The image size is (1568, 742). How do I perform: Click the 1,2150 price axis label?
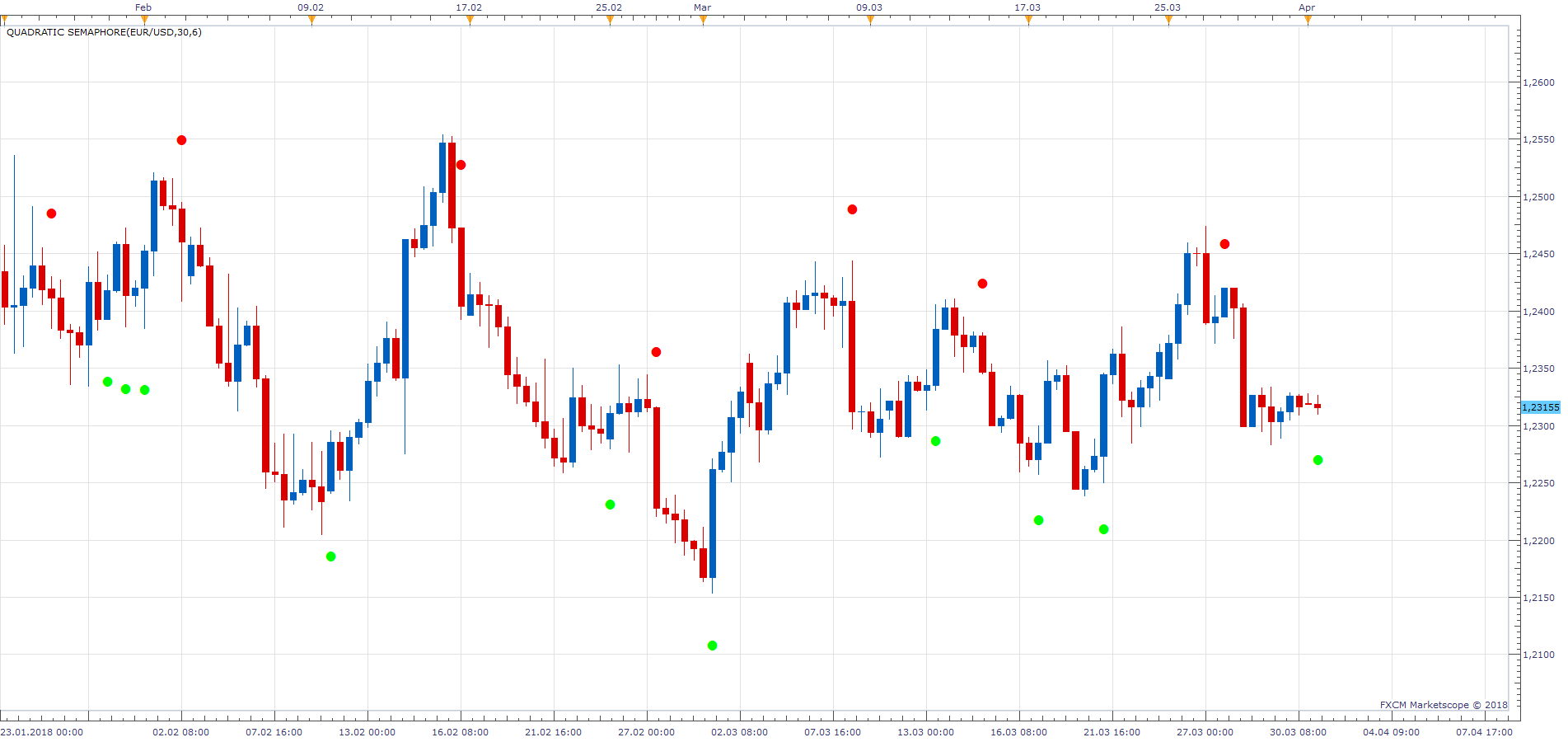1538,598
